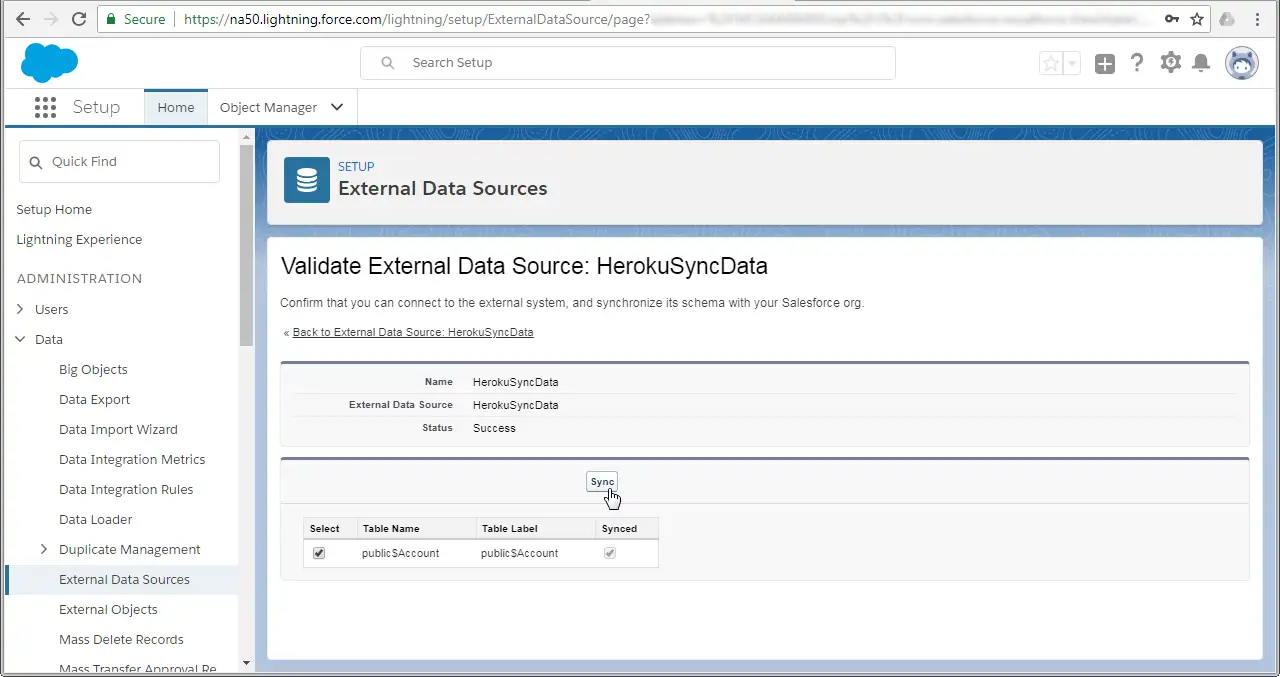The image size is (1280, 677).
Task: Open Data Export in sidebar
Action: pyautogui.click(x=94, y=399)
